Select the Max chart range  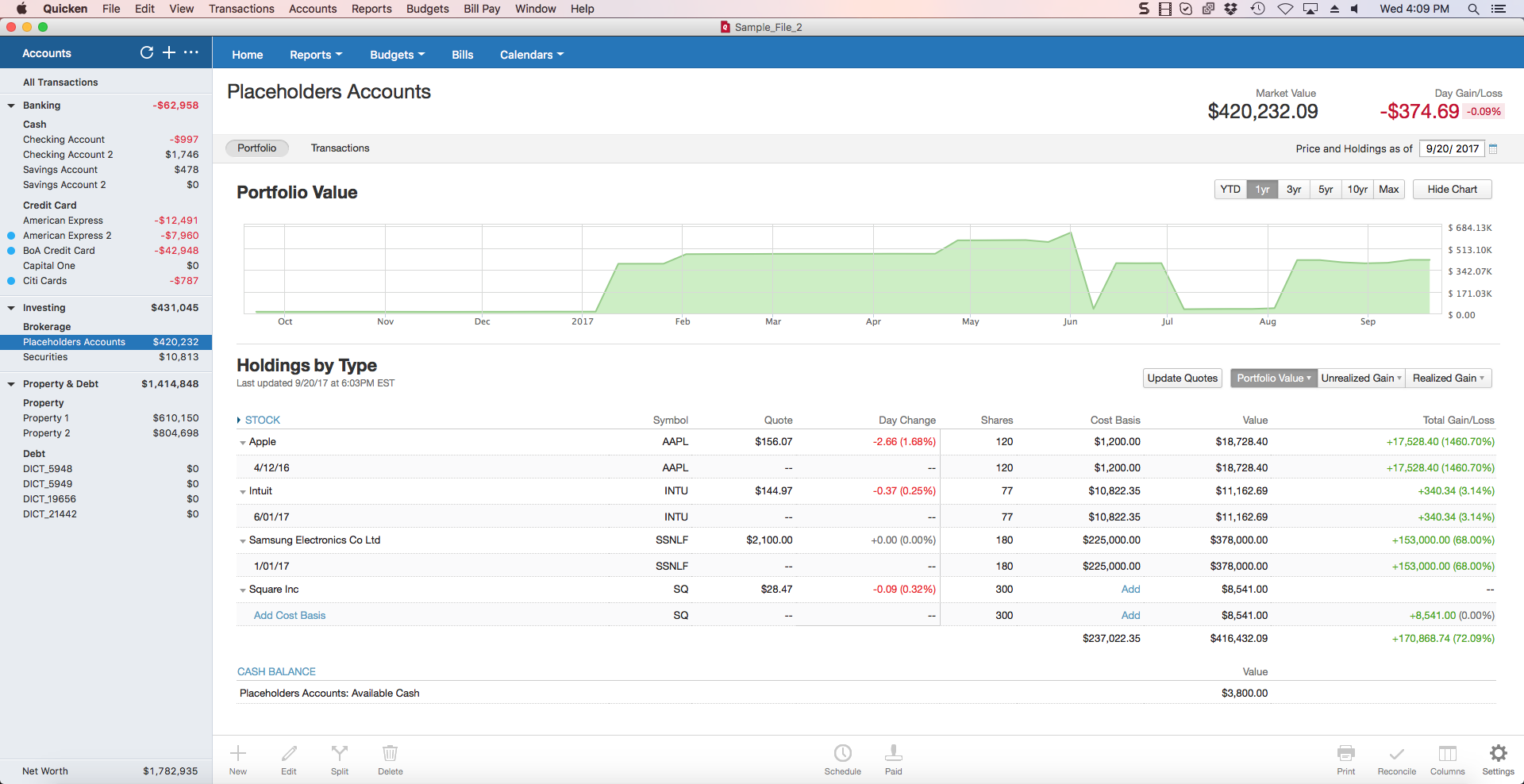point(1388,190)
